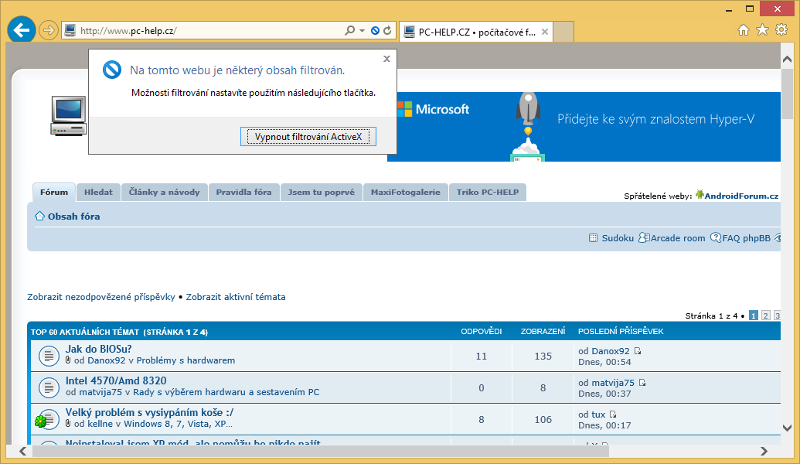
Task: Close the PC-HELP.CZ browser tab
Action: (x=543, y=31)
